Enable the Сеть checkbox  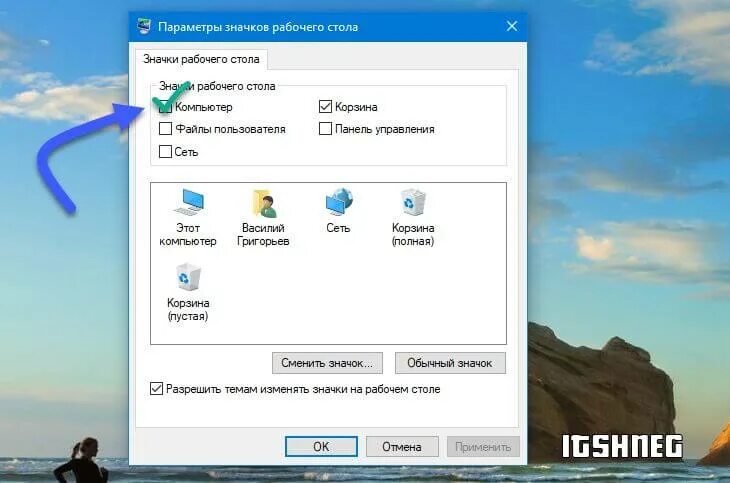point(165,151)
